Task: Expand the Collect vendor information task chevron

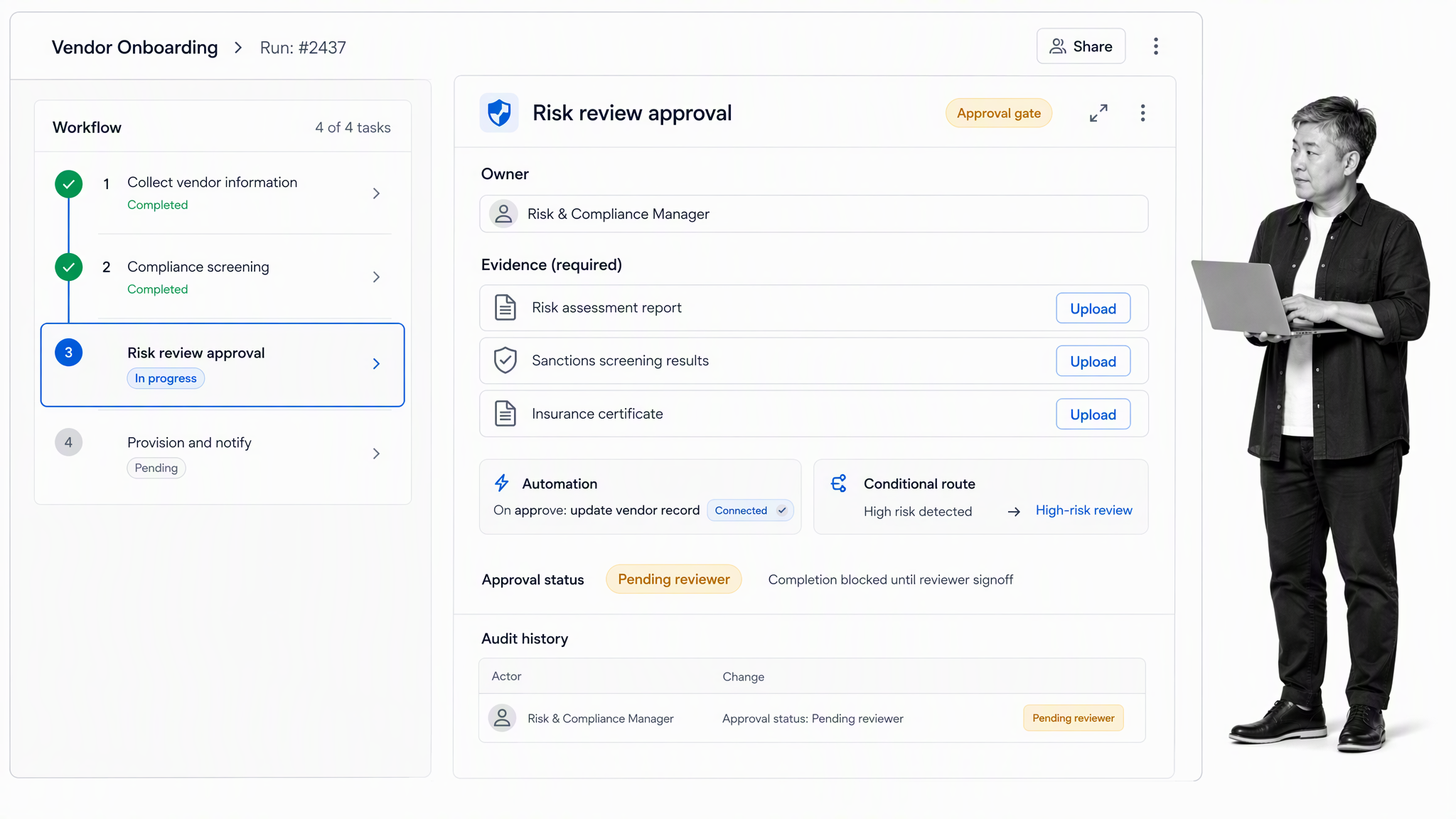Action: [x=376, y=193]
